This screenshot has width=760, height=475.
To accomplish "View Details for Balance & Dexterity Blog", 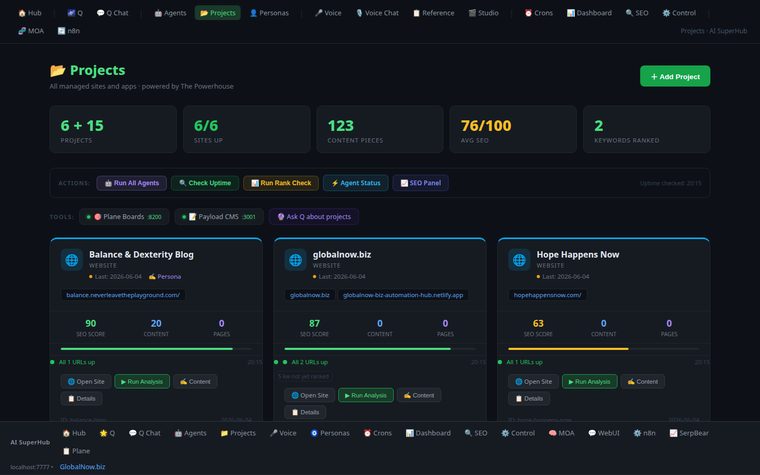I will (x=81, y=398).
